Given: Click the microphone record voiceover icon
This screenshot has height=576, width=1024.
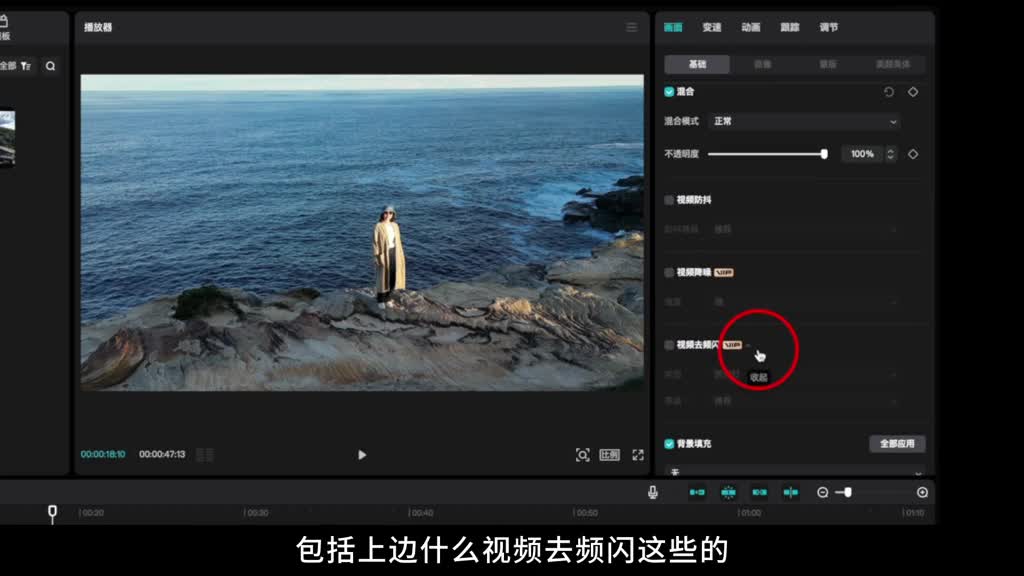Looking at the screenshot, I should tap(653, 492).
